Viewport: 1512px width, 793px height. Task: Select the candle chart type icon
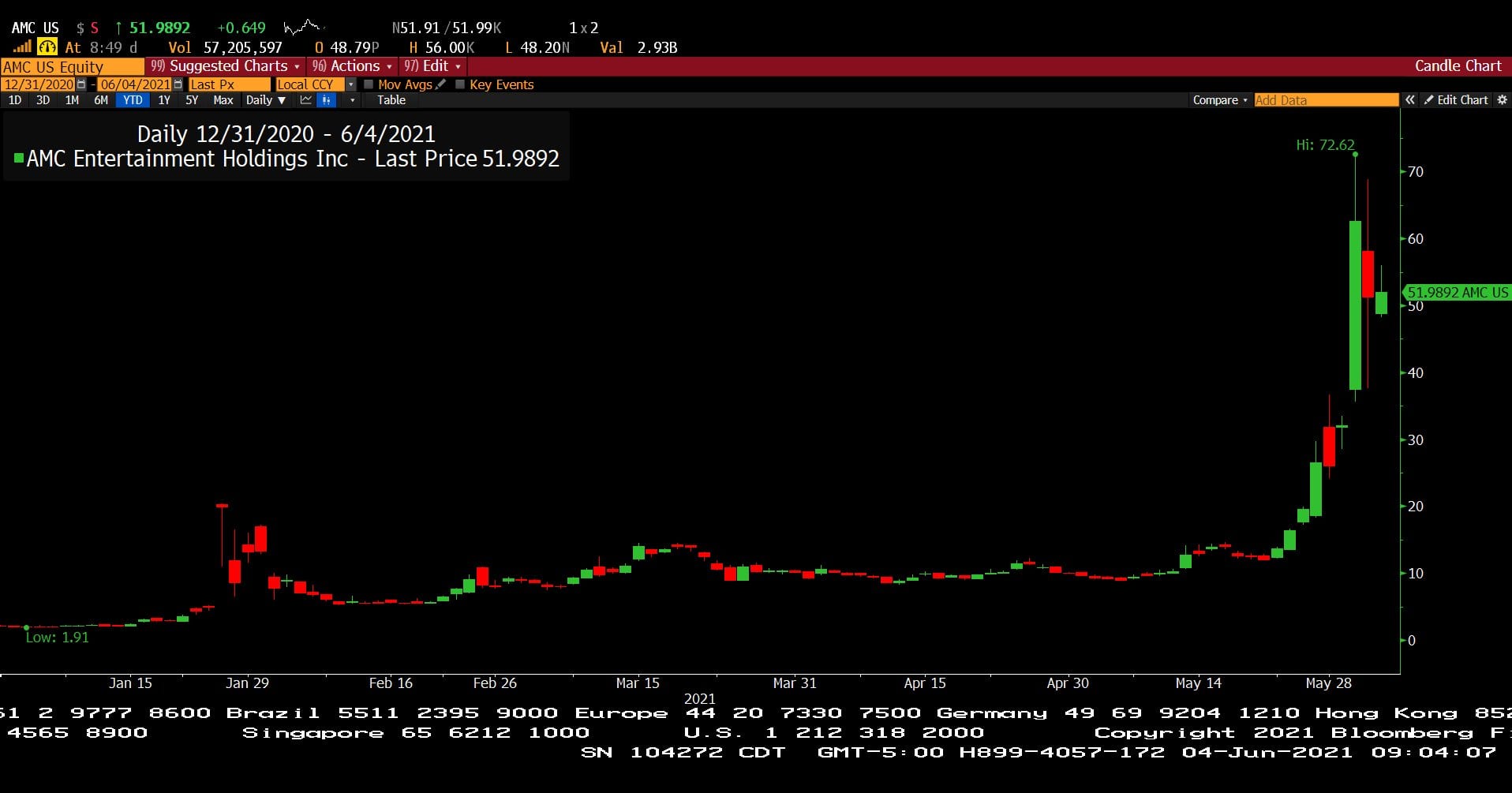tap(327, 100)
